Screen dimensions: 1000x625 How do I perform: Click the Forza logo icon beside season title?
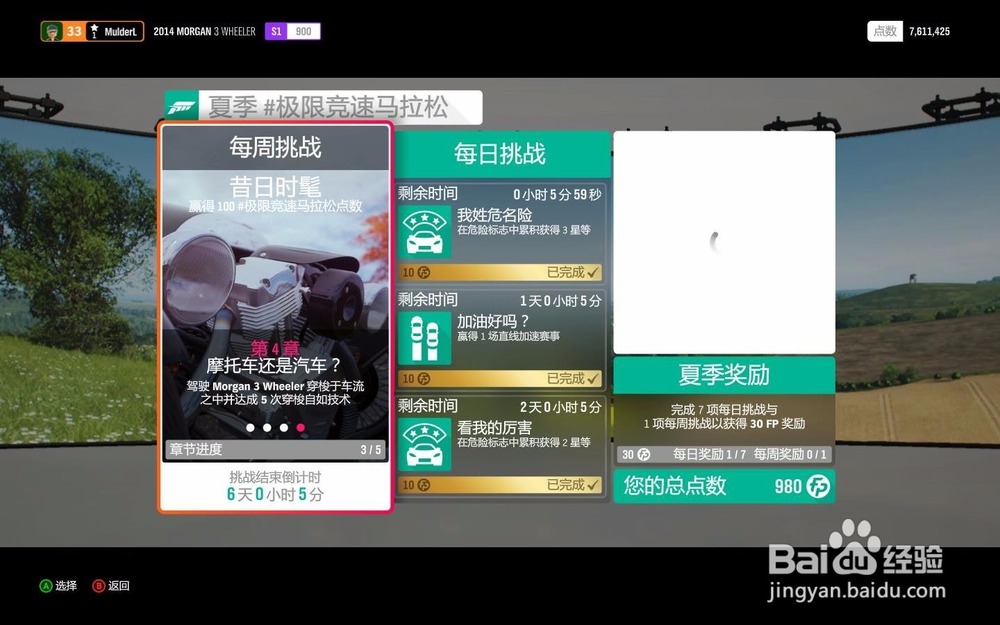coord(182,107)
